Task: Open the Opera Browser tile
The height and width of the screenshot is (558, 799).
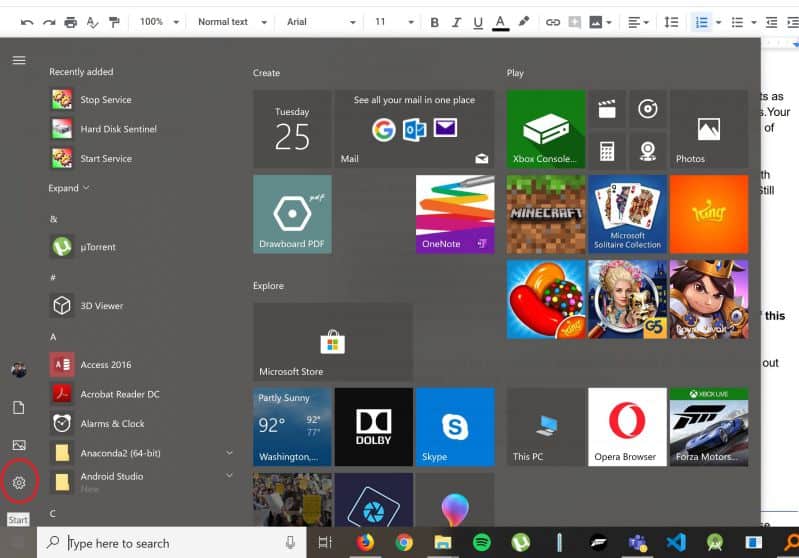Action: [x=627, y=427]
